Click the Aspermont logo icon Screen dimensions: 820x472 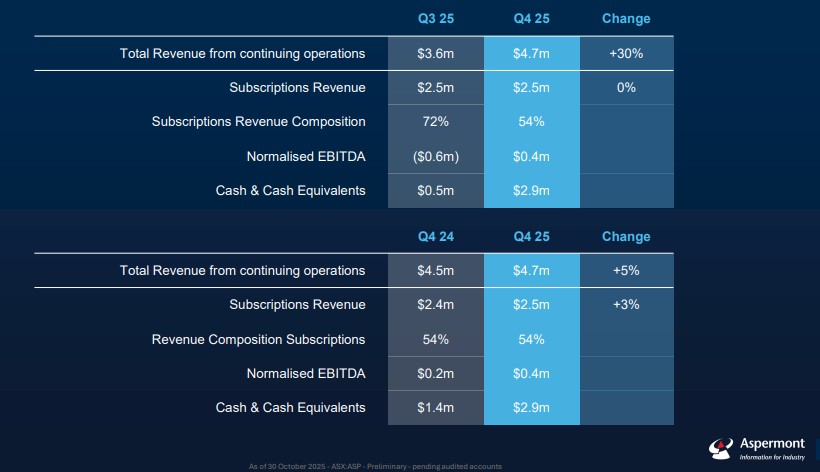click(x=720, y=448)
